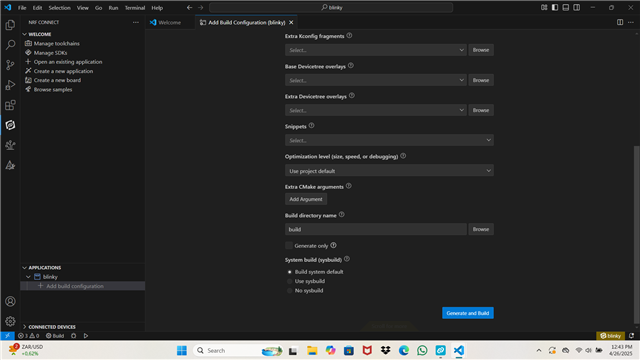Select the Add build configuration tree item
The width and height of the screenshot is (640, 360).
82,286
